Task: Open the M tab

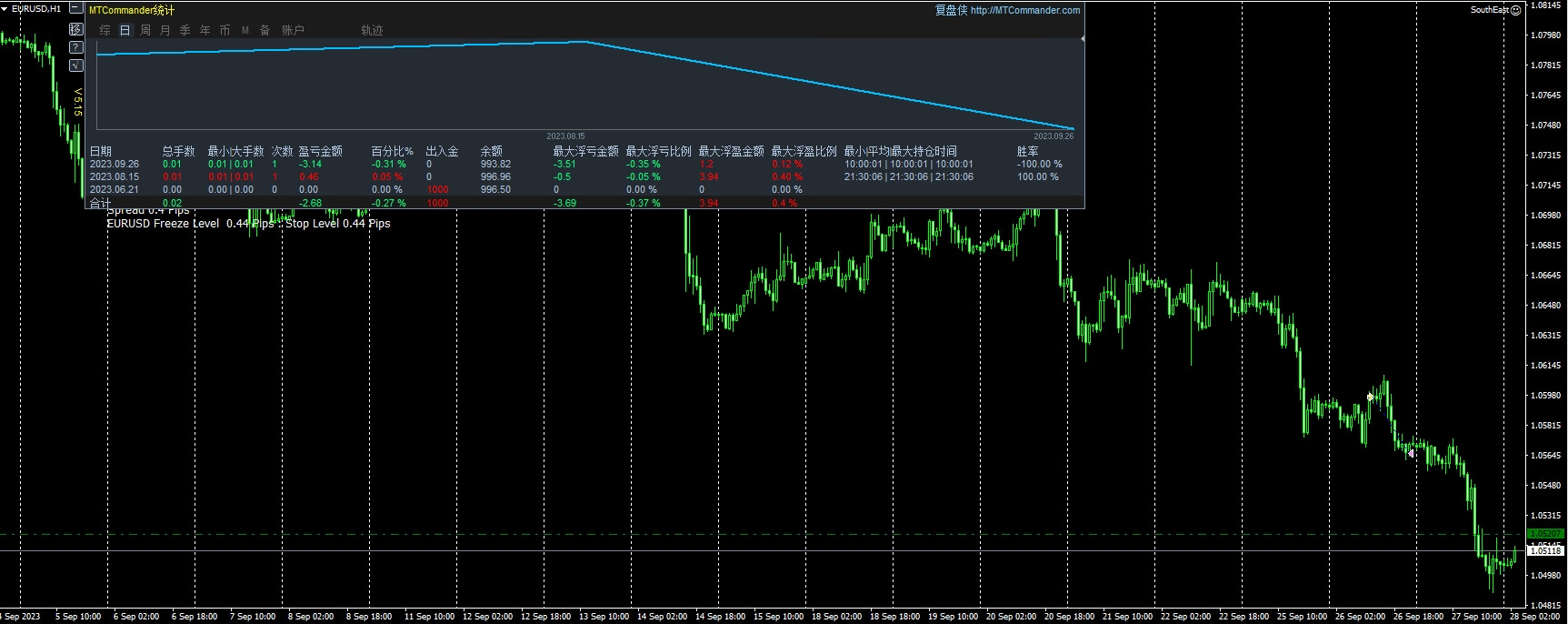Action: tap(245, 30)
